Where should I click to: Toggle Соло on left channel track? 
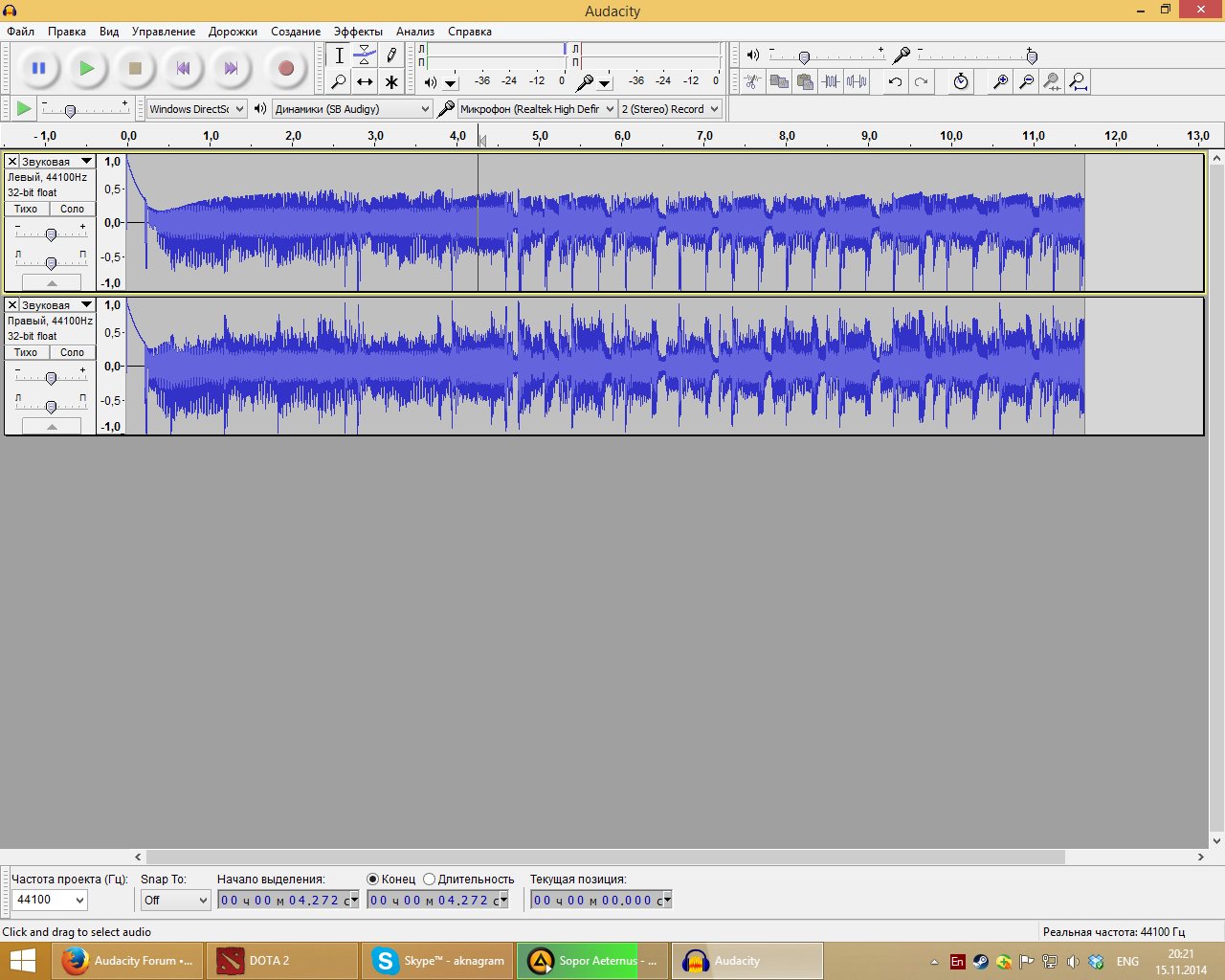(x=73, y=209)
